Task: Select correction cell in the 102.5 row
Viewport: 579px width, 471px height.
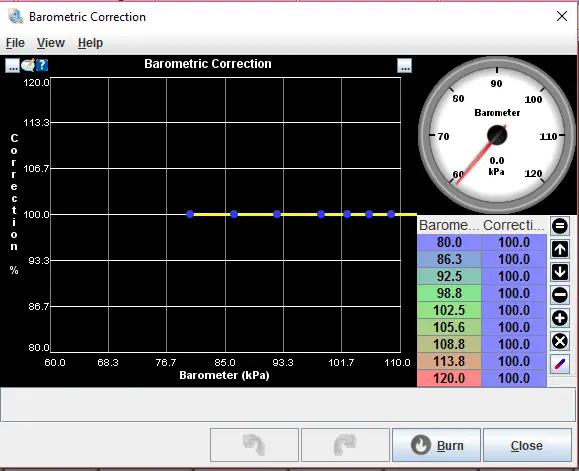Action: (514, 310)
